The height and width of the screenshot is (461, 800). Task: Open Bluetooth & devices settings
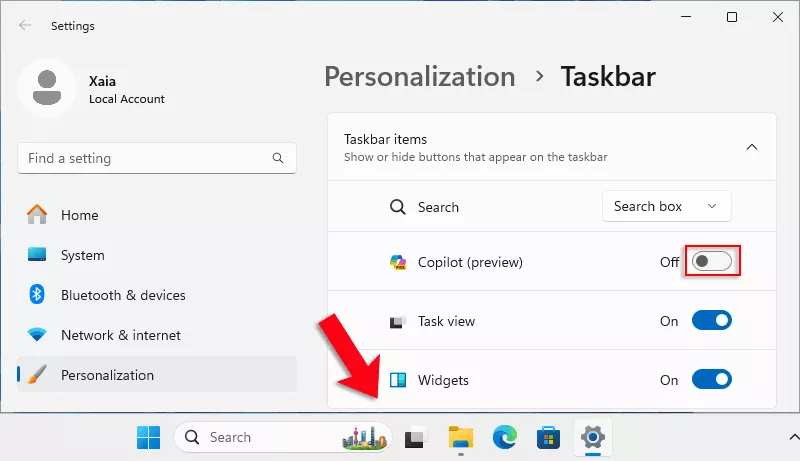coord(122,295)
